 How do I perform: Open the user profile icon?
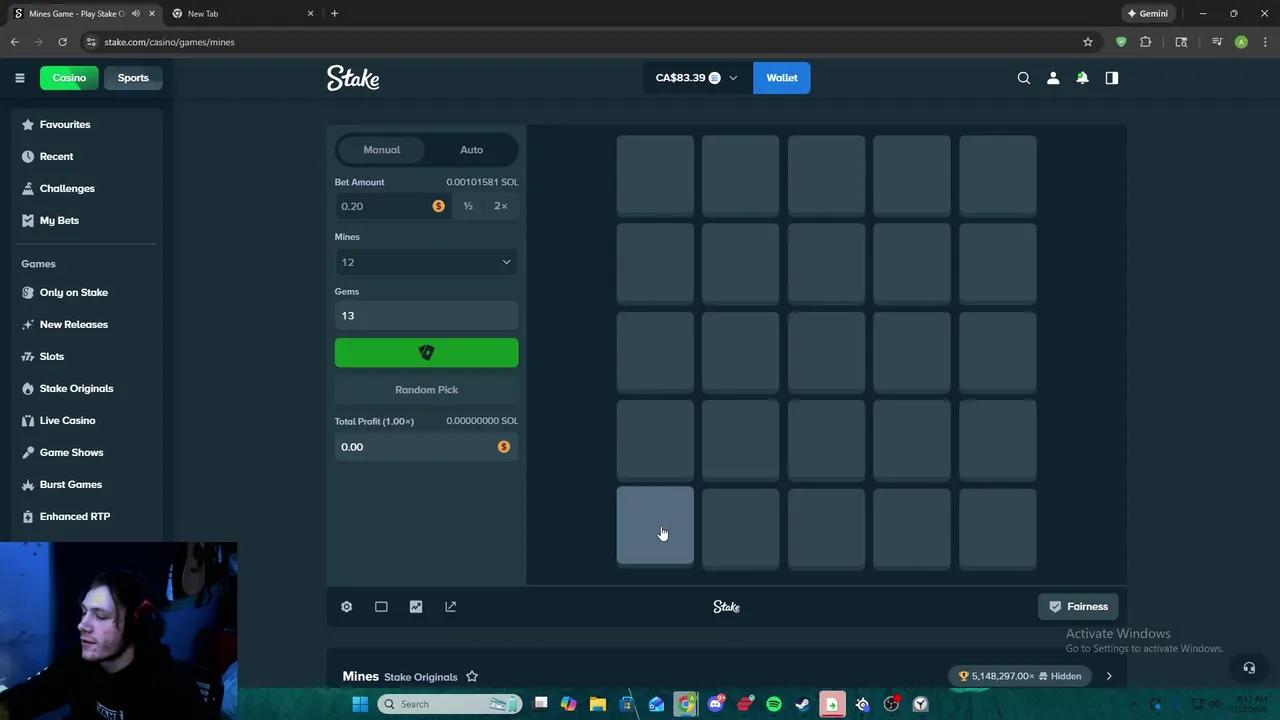(1053, 78)
